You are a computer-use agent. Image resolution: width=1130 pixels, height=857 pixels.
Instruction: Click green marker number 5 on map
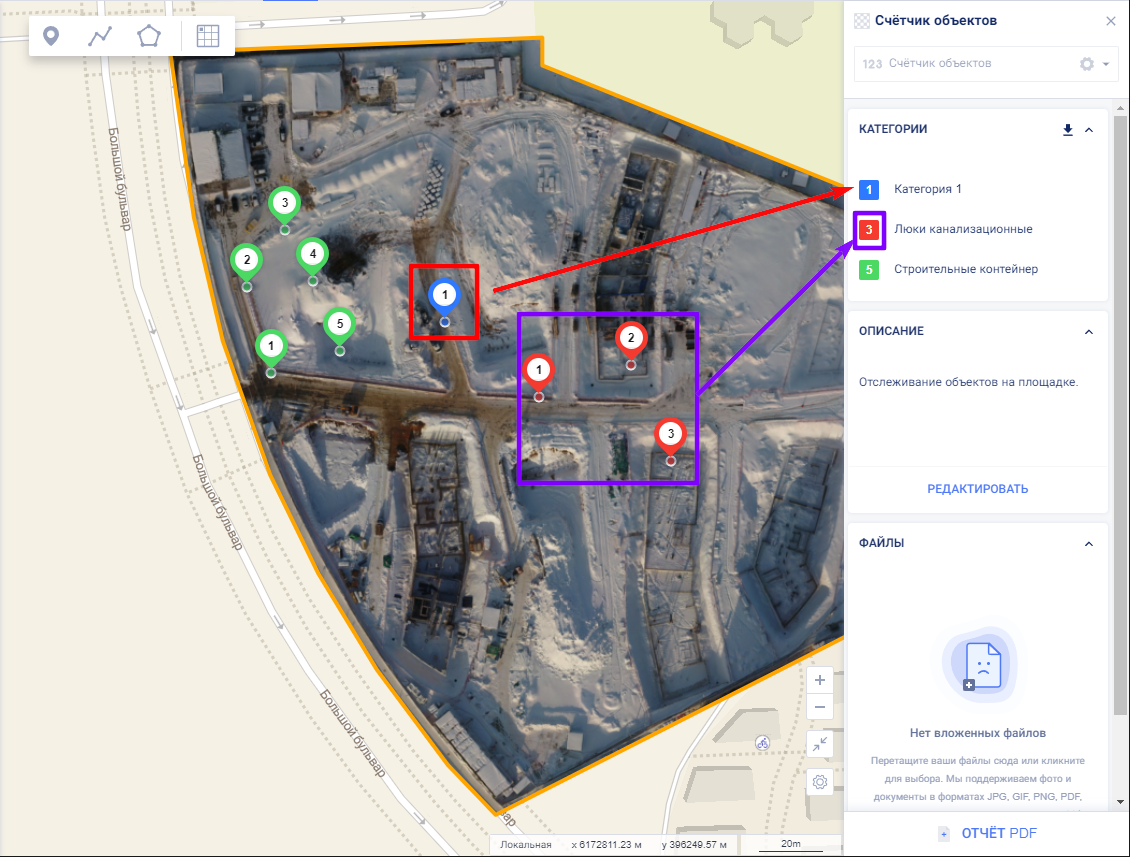[x=340, y=324]
